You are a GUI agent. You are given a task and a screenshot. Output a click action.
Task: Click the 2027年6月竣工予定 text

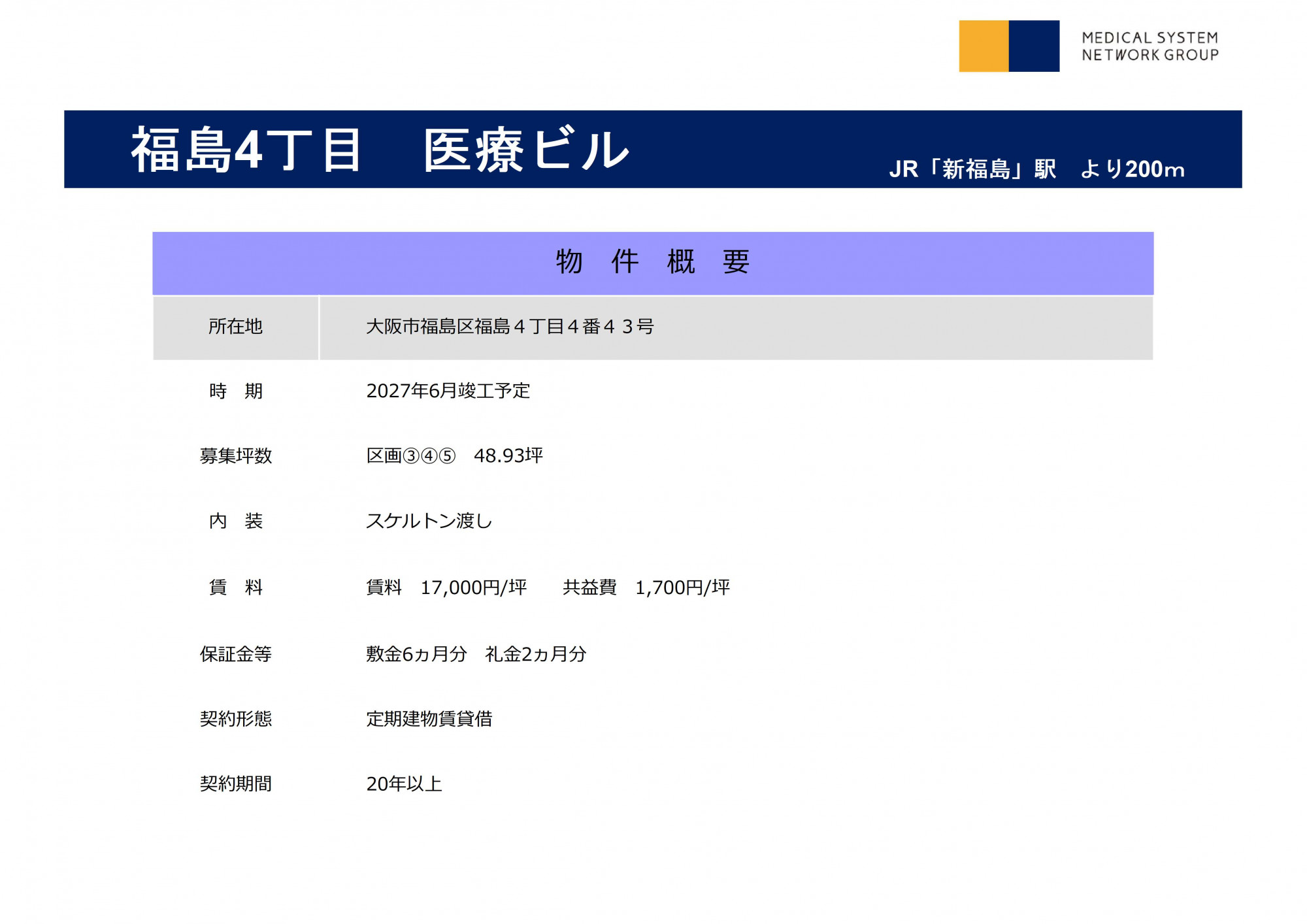[x=448, y=391]
